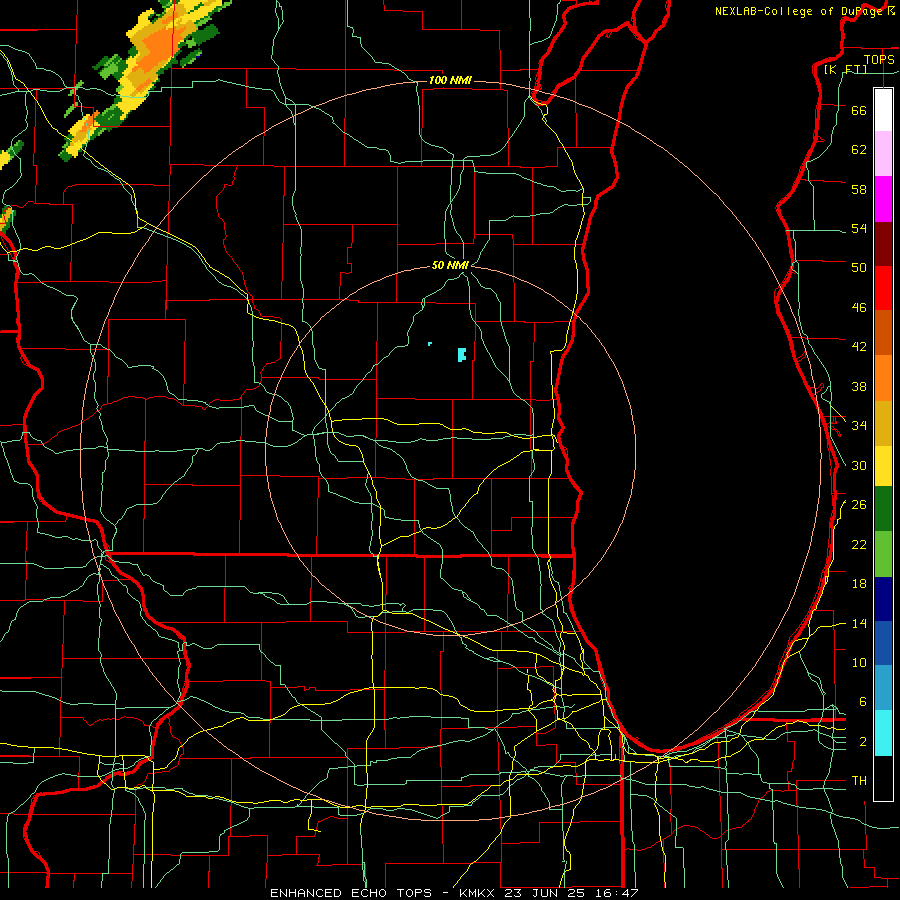This screenshot has width=900, height=900.
Task: Click the 'TH' threshold legend label
Action: 859,781
